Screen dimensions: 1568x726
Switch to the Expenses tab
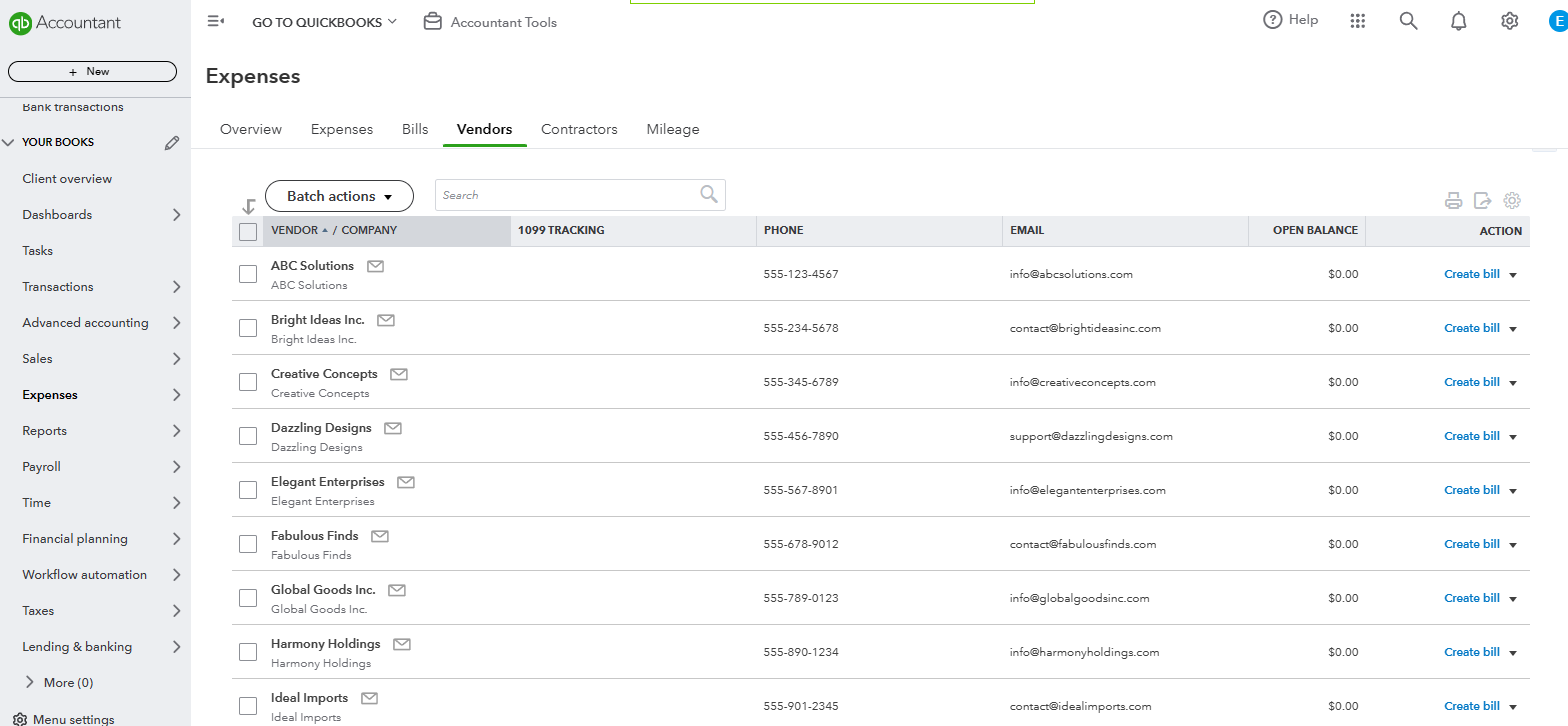click(x=342, y=129)
